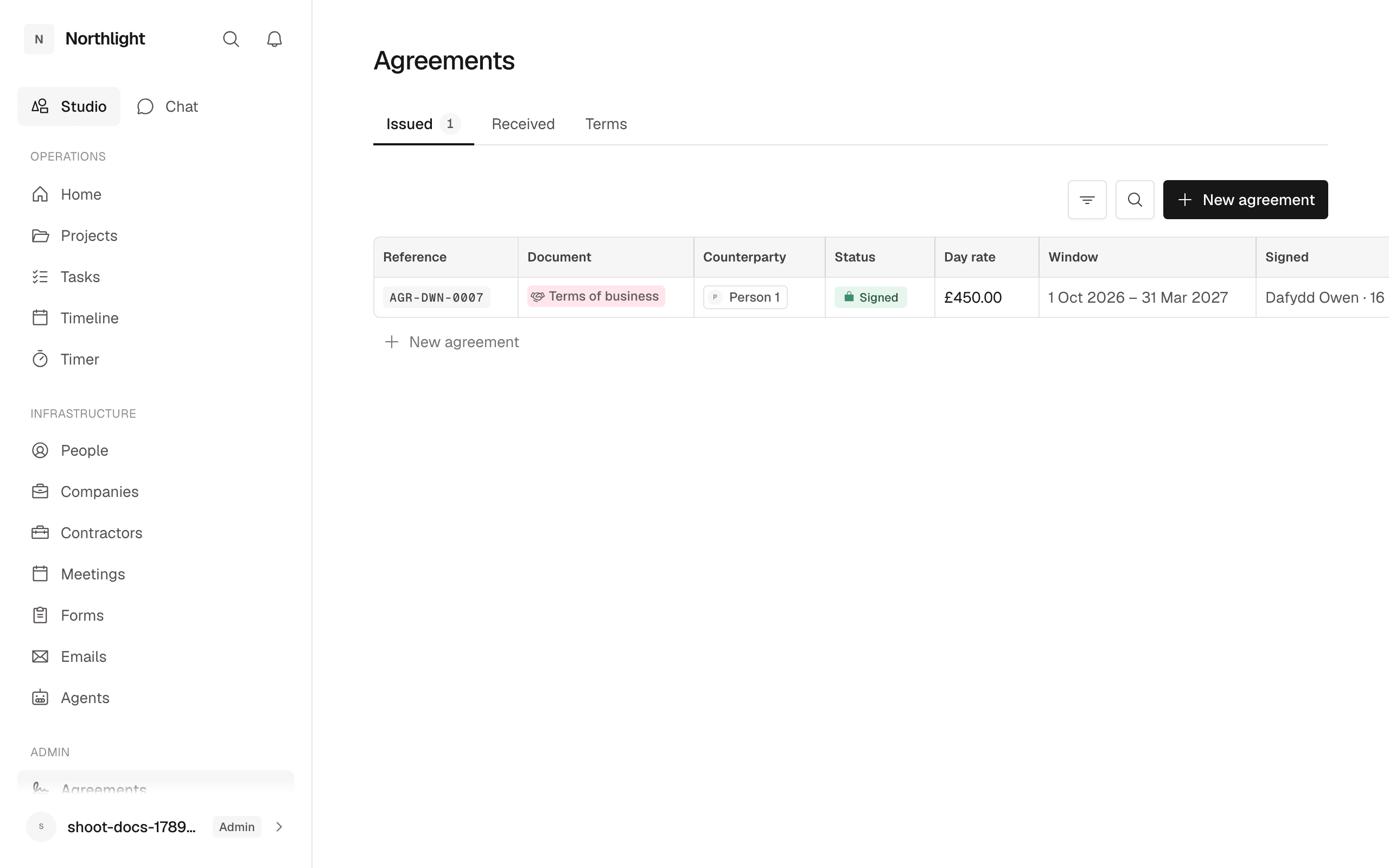Switch to the Chat tab
The image size is (1389, 868).
tap(168, 106)
